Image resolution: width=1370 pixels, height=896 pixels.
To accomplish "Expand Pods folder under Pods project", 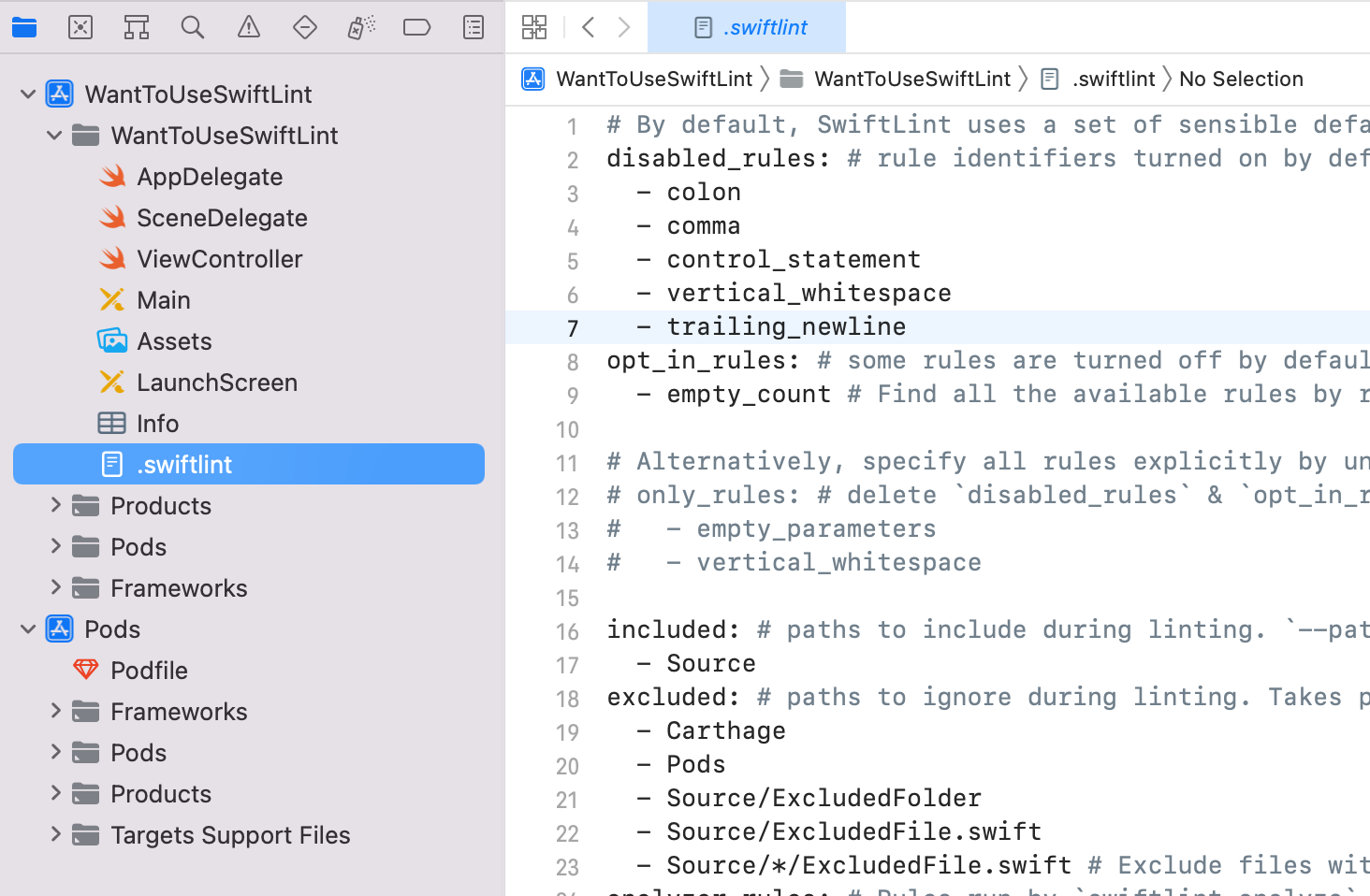I will 54,752.
